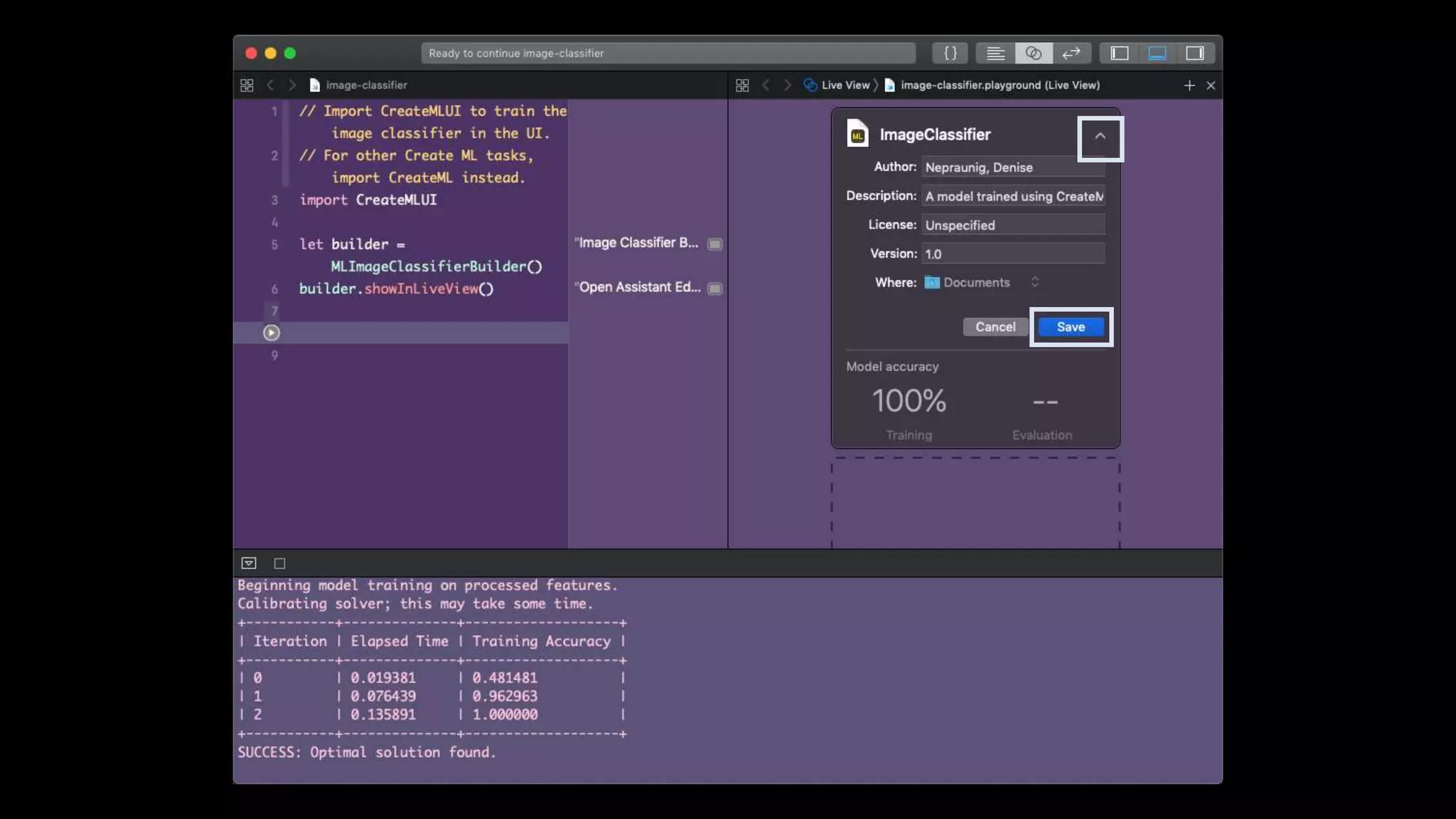This screenshot has height=819, width=1456.
Task: Show quick look for Open Assistant result
Action: click(x=715, y=288)
